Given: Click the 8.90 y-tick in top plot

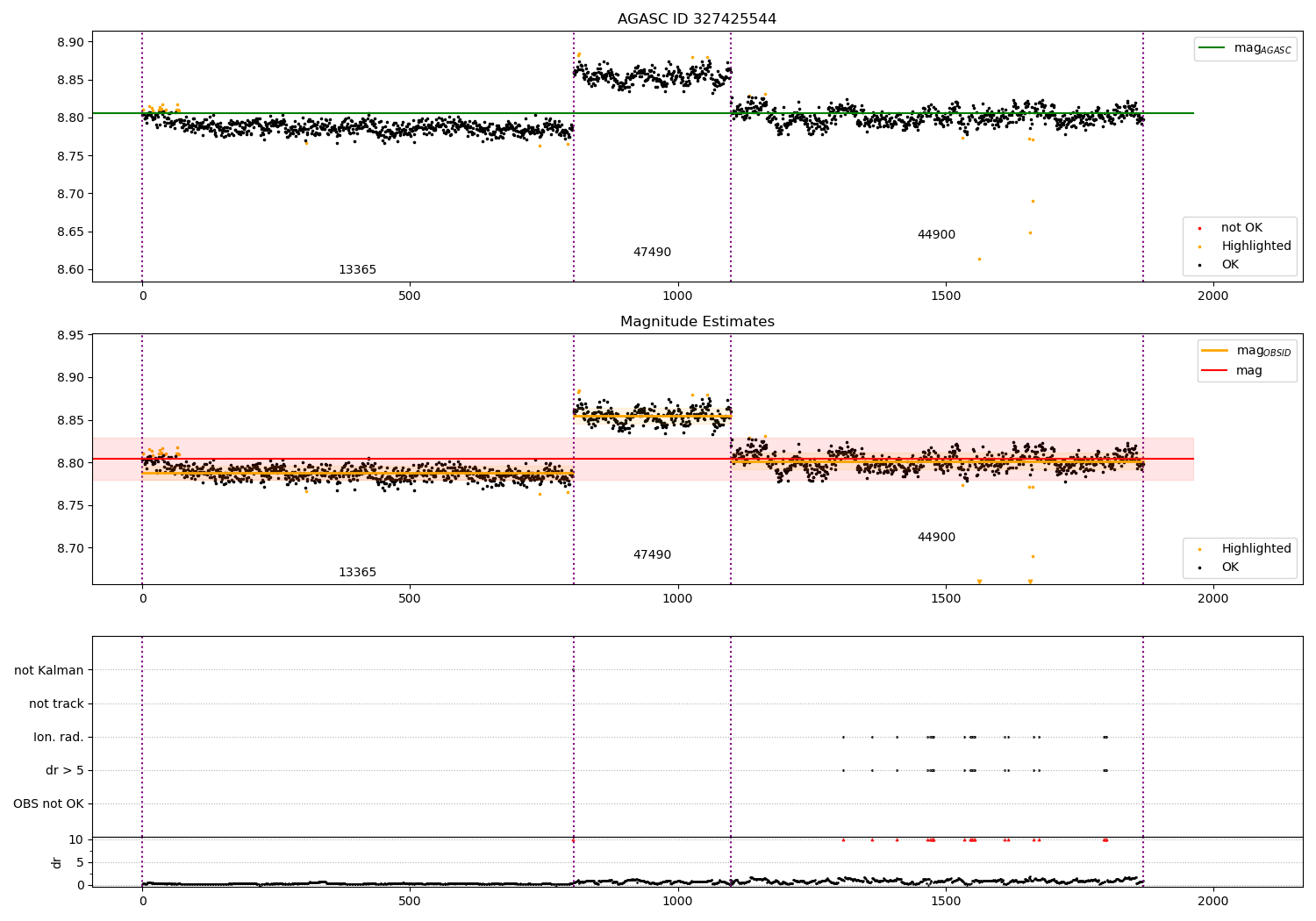Looking at the screenshot, I should [71, 43].
